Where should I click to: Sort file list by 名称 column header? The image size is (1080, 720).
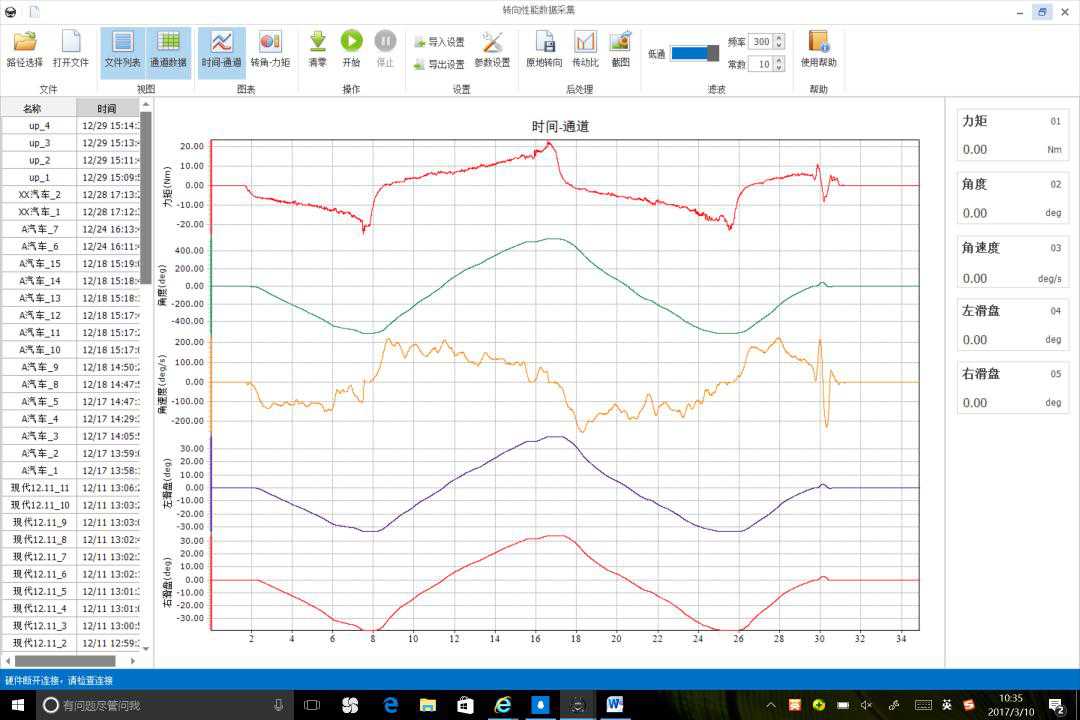[x=33, y=108]
